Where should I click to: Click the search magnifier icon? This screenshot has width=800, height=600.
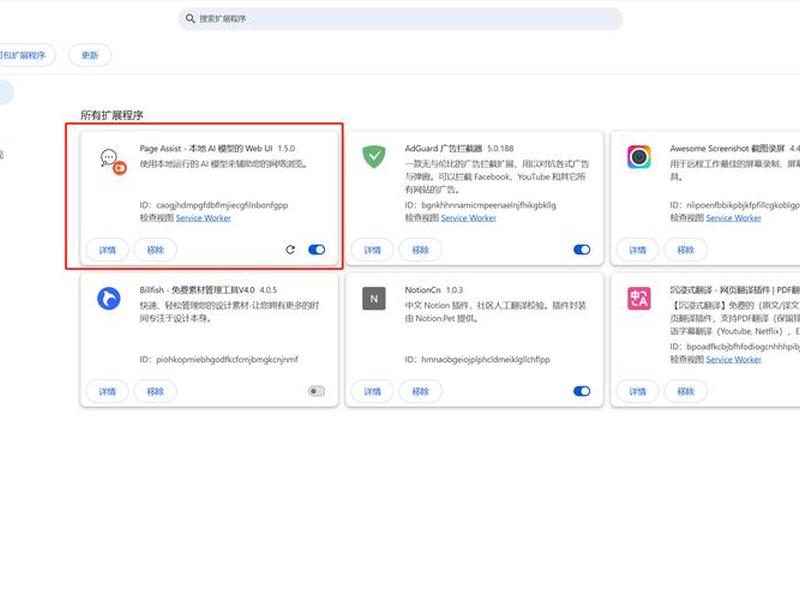pos(190,18)
